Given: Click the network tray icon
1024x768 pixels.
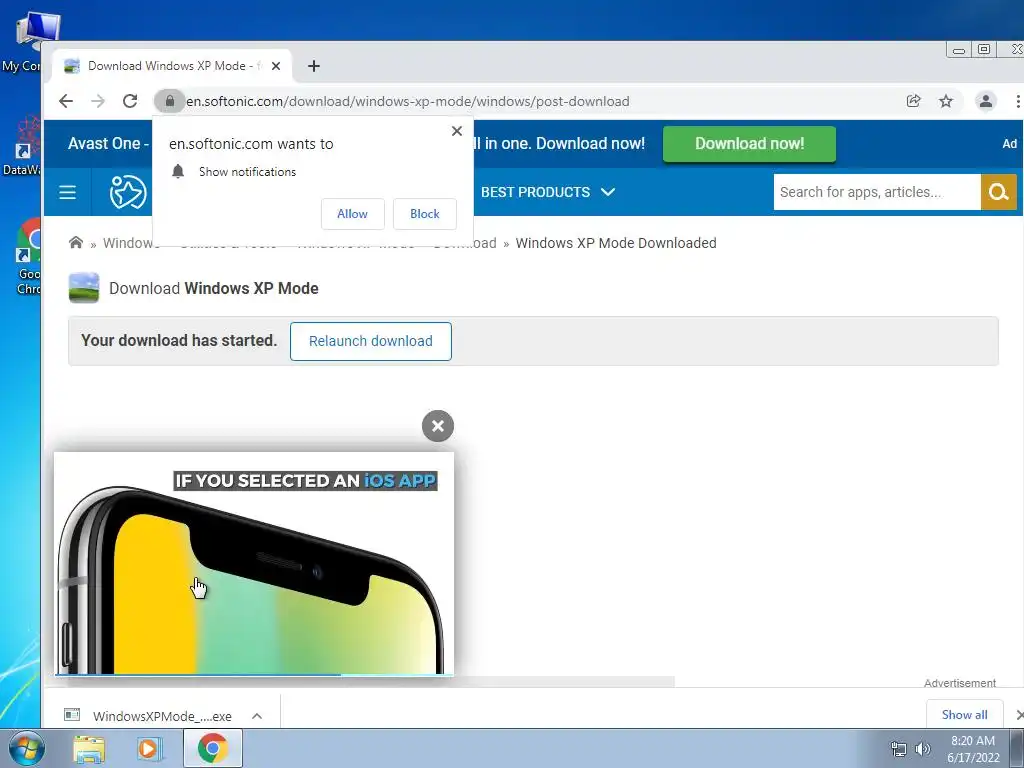Looking at the screenshot, I should click(899, 748).
